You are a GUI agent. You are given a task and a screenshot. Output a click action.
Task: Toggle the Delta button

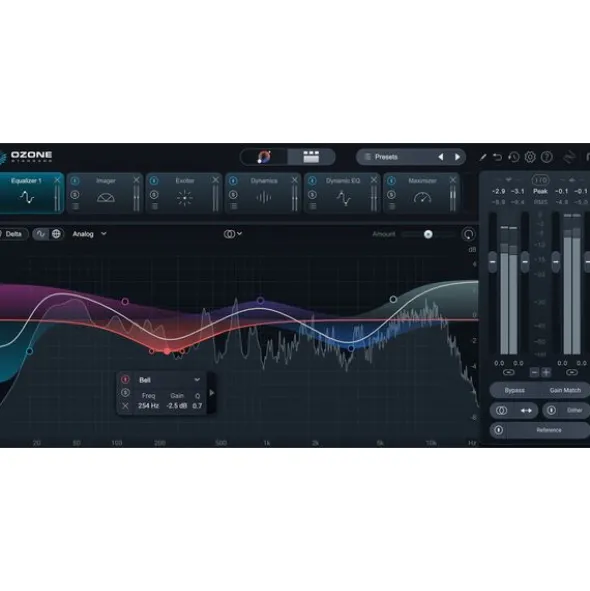13,234
